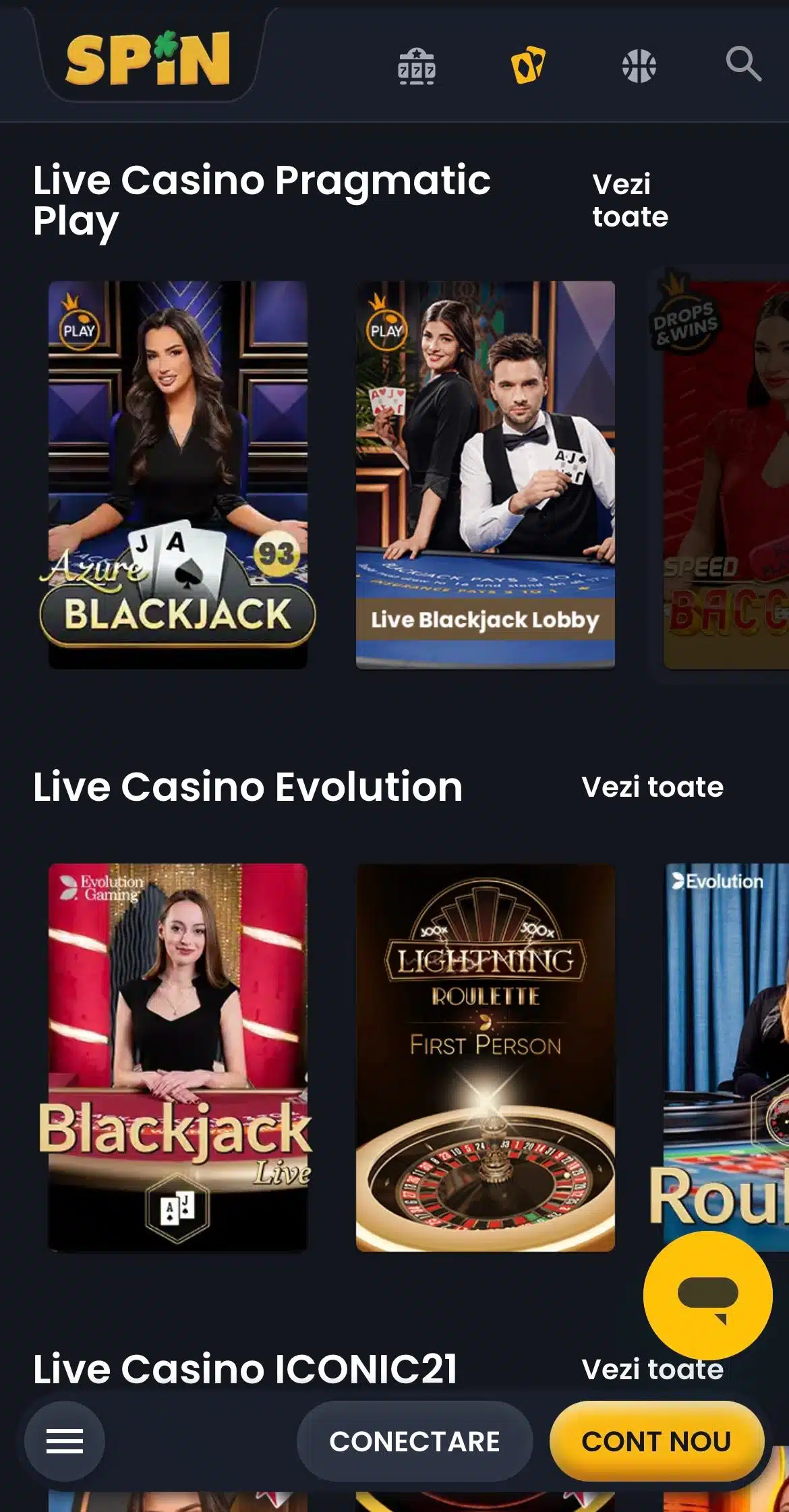The image size is (789, 1512).
Task: Open the yellow live chat bubble
Action: (x=707, y=1296)
